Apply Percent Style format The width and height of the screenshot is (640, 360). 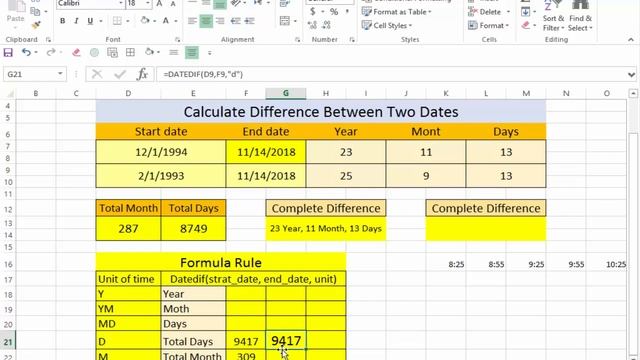334,12
